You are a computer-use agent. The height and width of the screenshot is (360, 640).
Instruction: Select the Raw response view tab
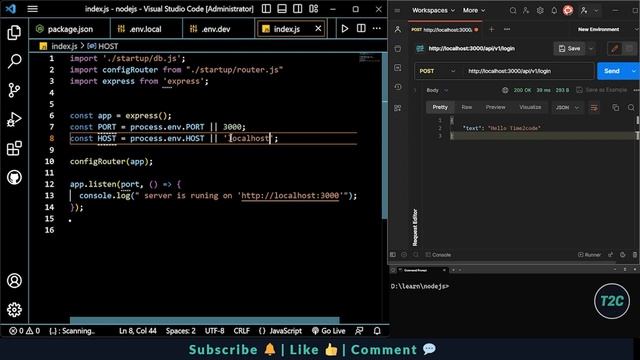point(467,107)
